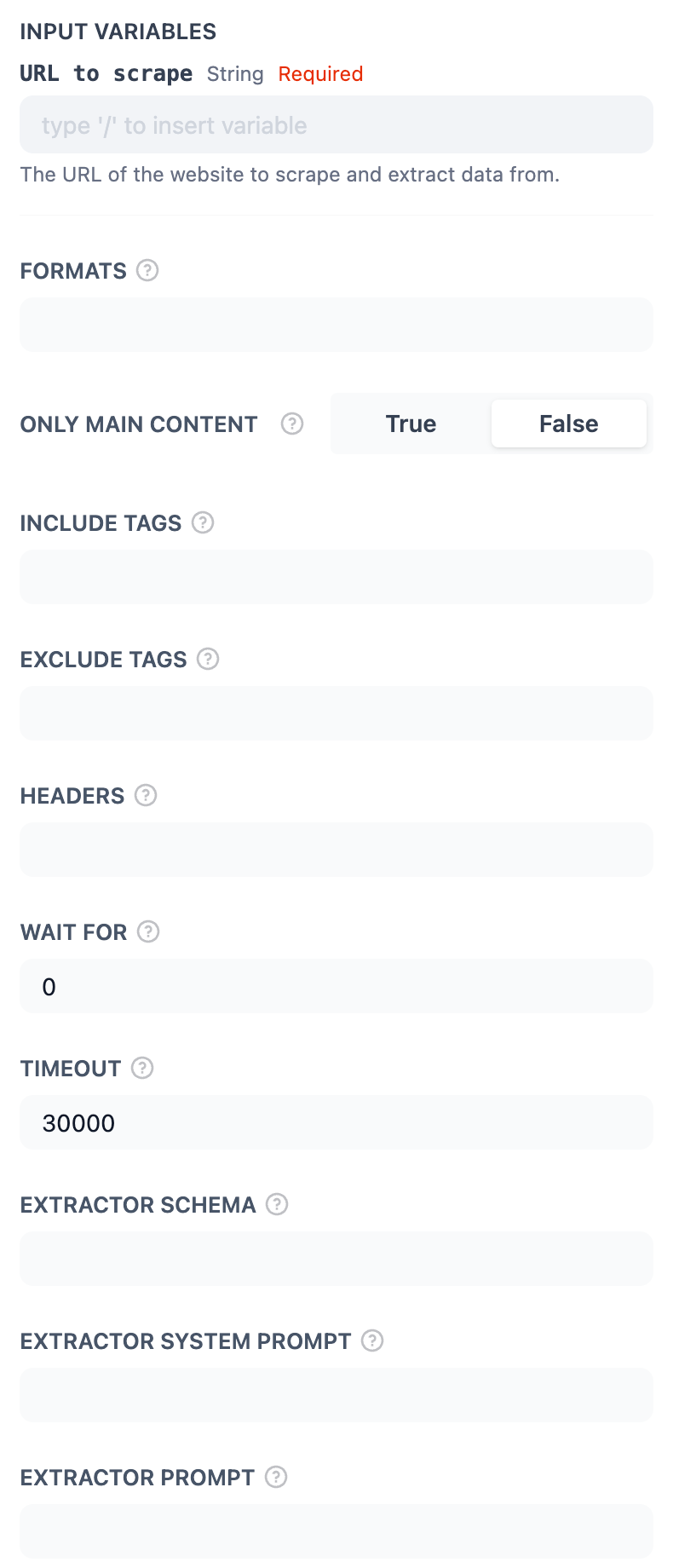Click help icon next to FORMATS
Viewport: 673px width, 1568px height.
pyautogui.click(x=147, y=270)
